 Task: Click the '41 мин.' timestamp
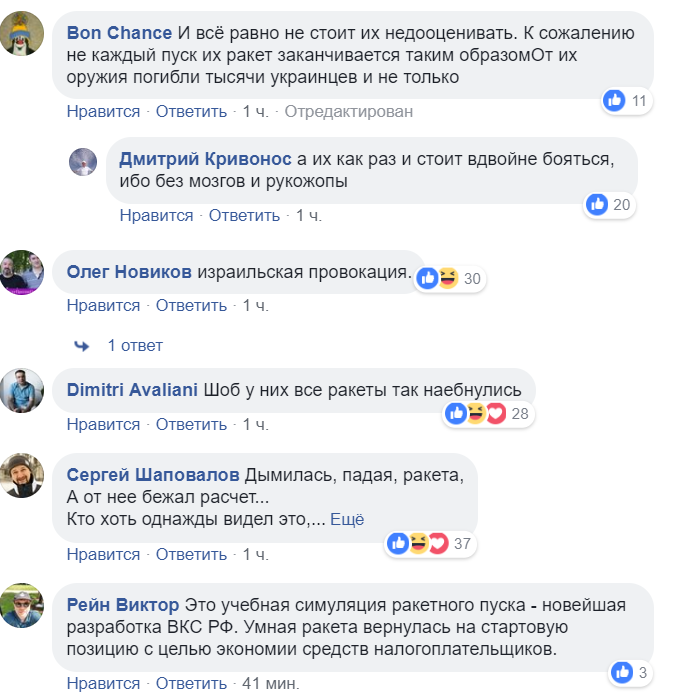tap(264, 684)
